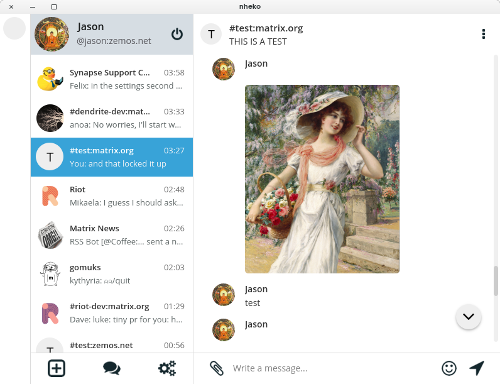Open the chat bubbles room directory icon
500x384 pixels.
click(x=112, y=368)
